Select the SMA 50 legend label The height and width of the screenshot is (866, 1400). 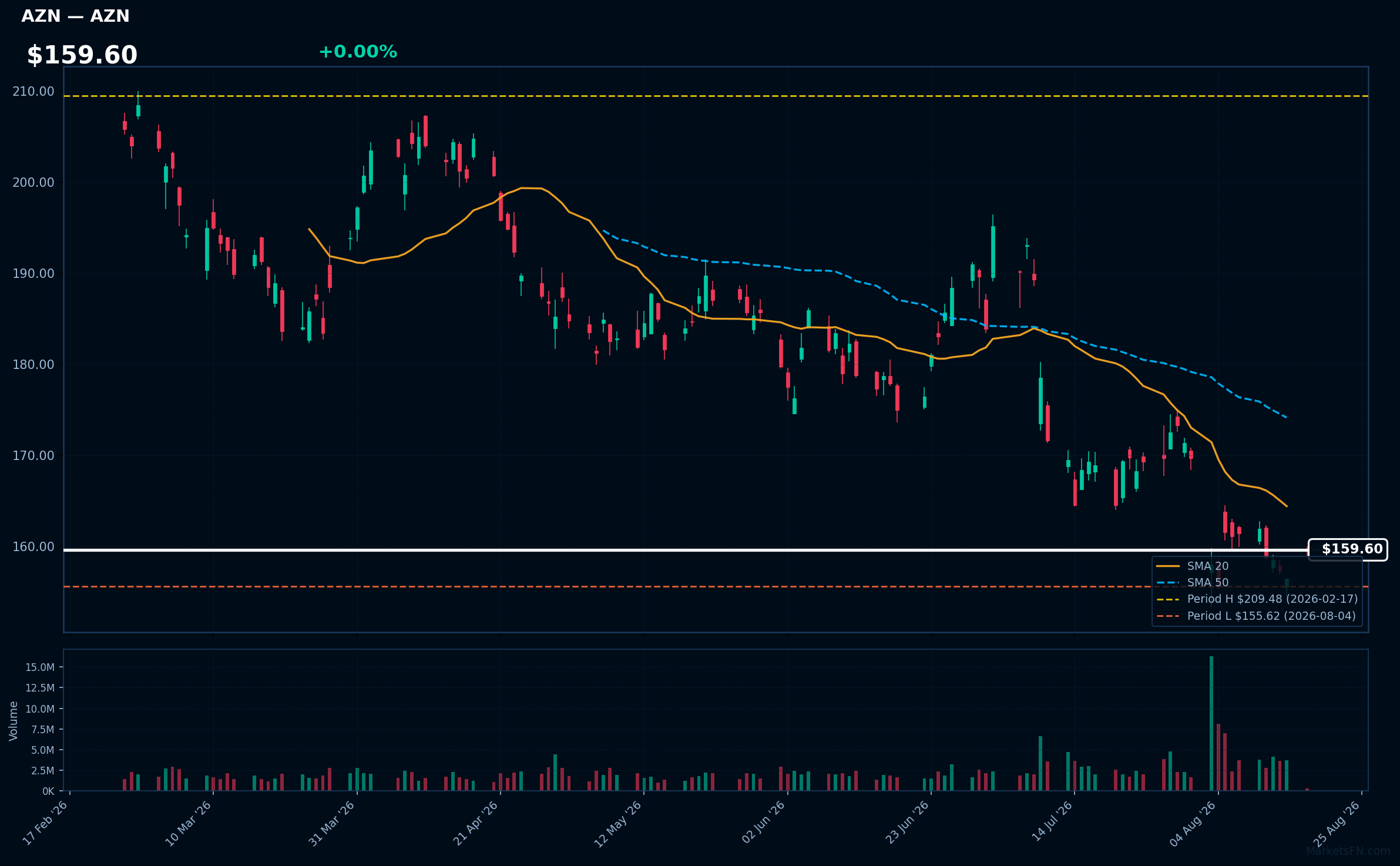click(x=1208, y=583)
